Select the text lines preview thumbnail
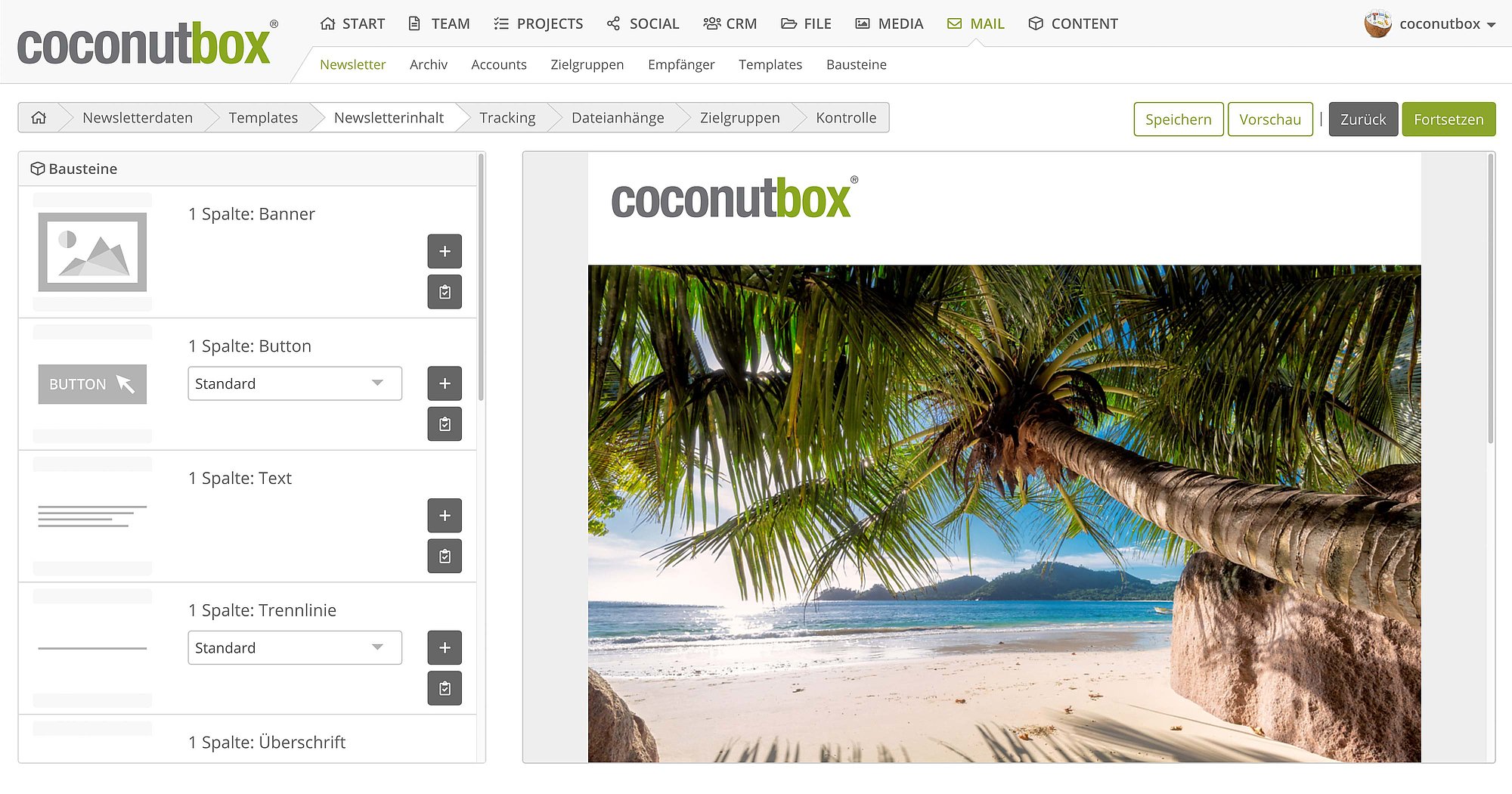The height and width of the screenshot is (794, 1512). coord(92,516)
